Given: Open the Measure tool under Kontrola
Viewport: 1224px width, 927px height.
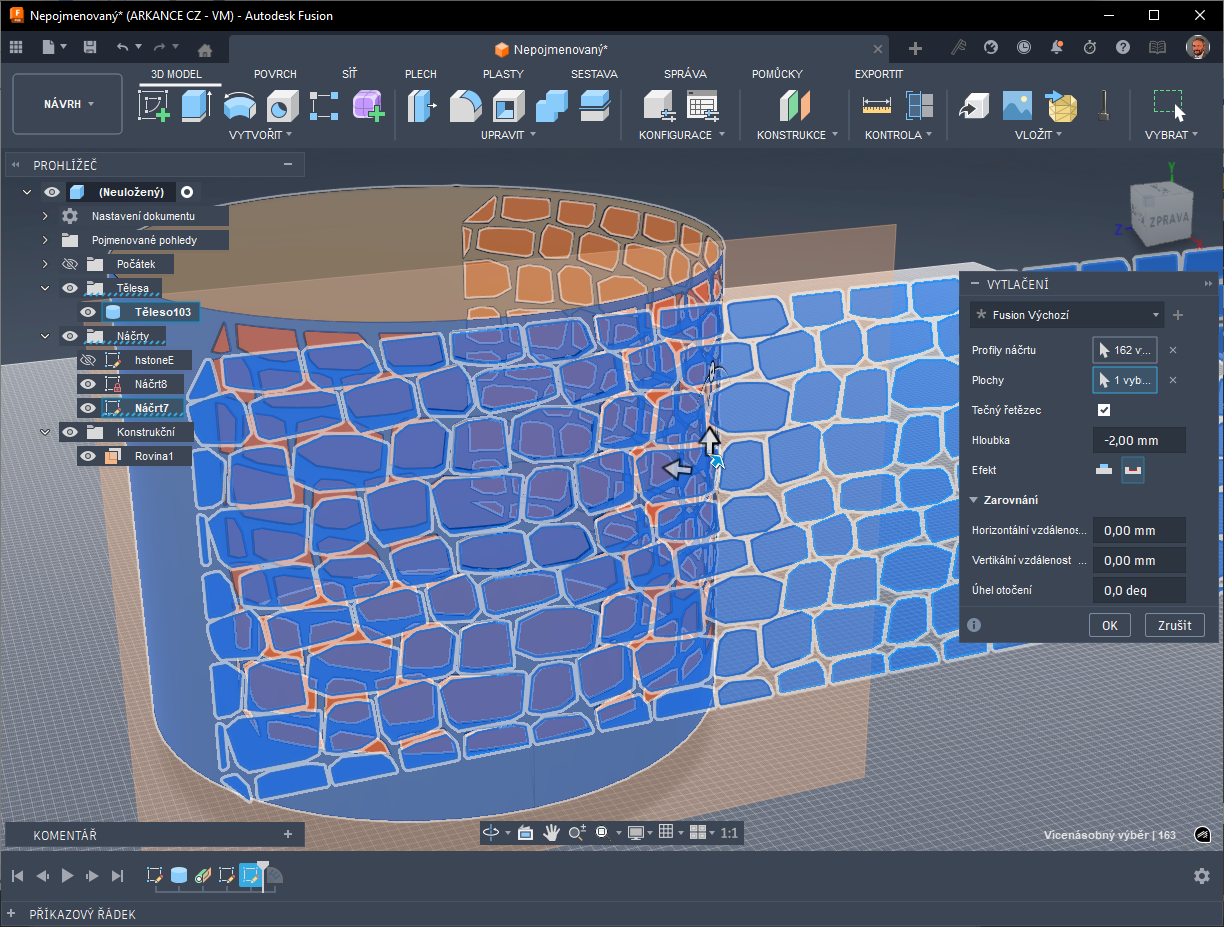Looking at the screenshot, I should 876,105.
